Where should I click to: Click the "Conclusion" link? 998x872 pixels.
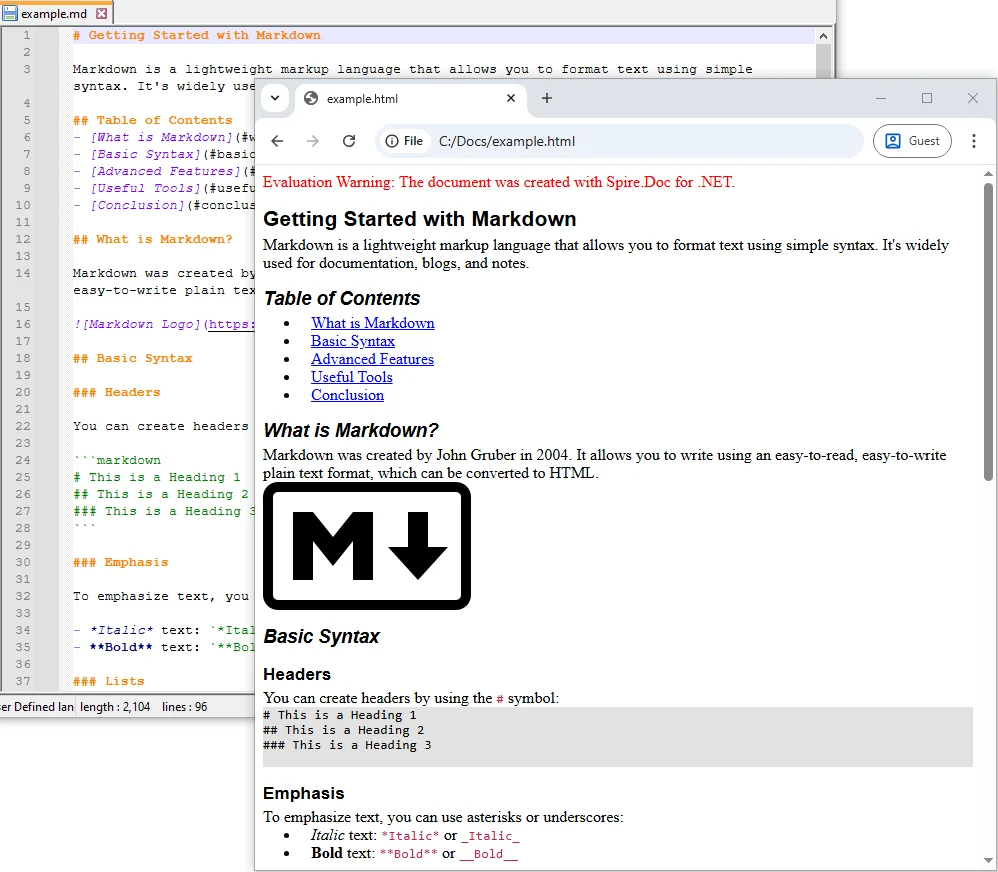coord(347,395)
